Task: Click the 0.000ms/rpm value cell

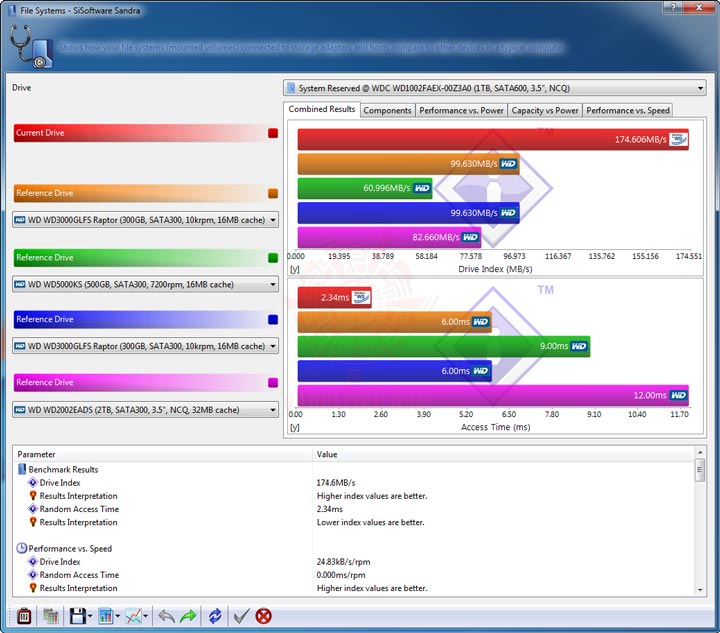Action: [x=341, y=575]
